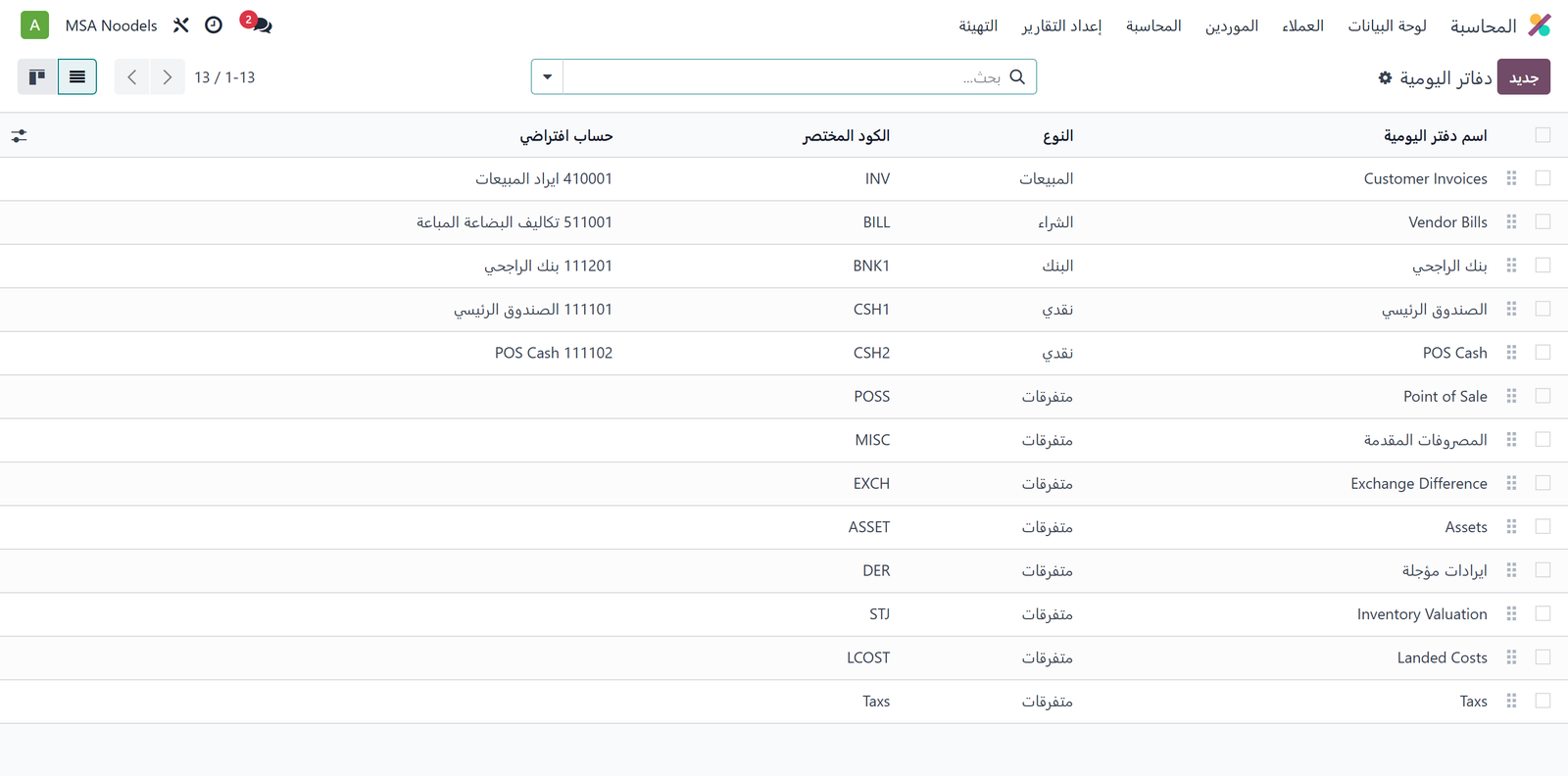The width and height of the screenshot is (1568, 776).
Task: Select the Vendor Bills row checkbox
Action: tap(1543, 222)
